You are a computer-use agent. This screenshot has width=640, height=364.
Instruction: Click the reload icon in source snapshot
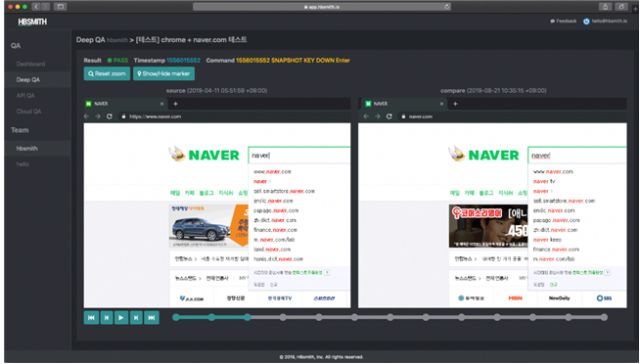[109, 117]
